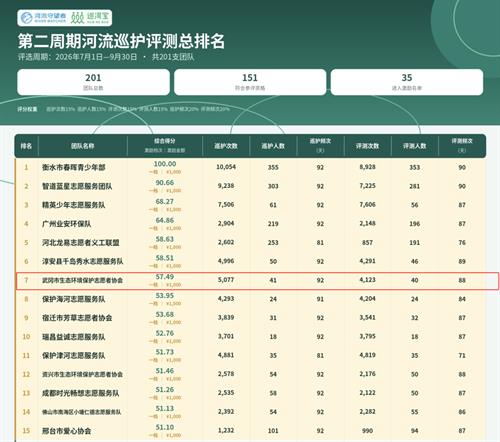The width and height of the screenshot is (500, 442).
Task: Click the evaluation count 990
Action: 367,431
